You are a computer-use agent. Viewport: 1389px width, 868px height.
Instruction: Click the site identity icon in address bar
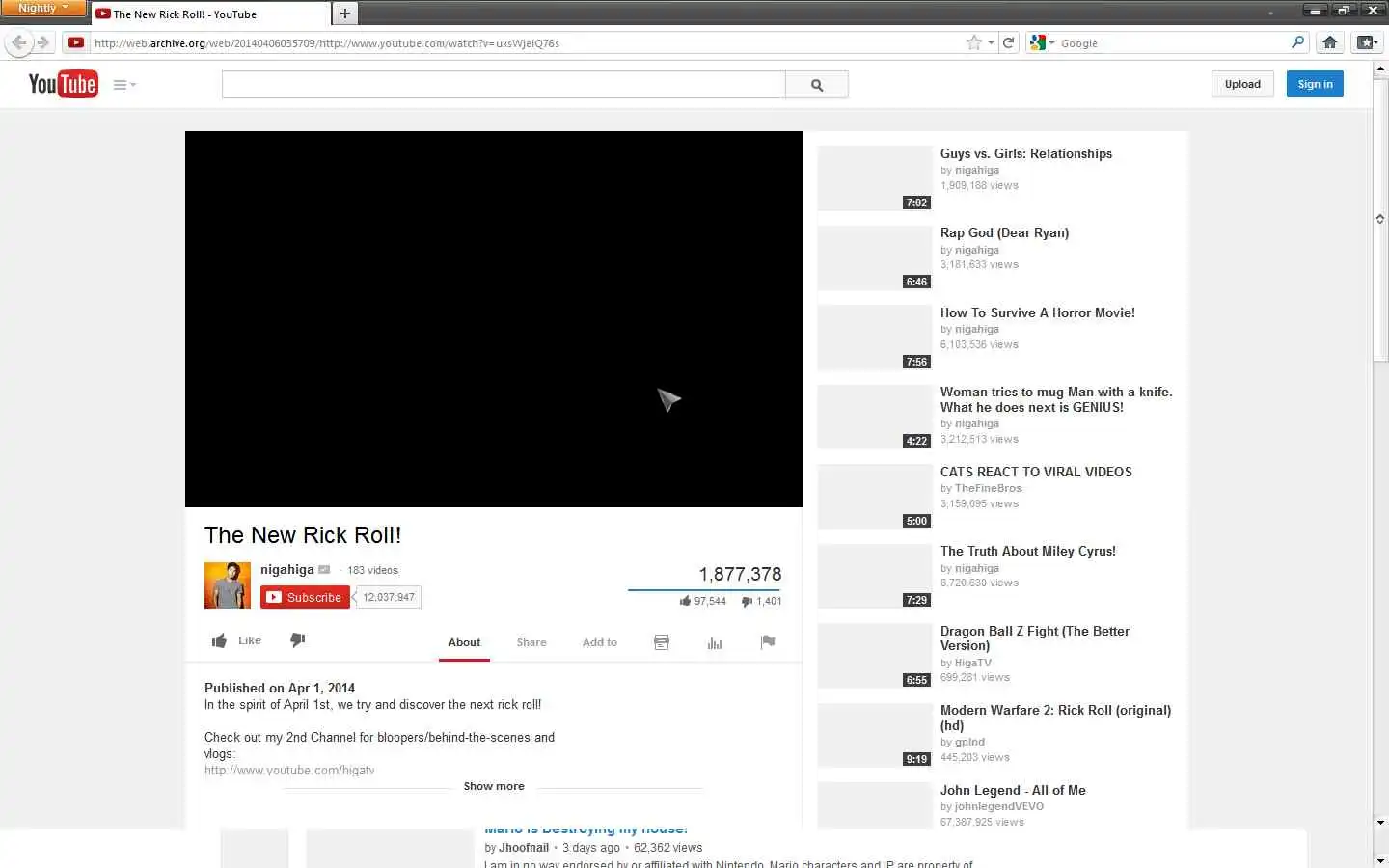76,42
